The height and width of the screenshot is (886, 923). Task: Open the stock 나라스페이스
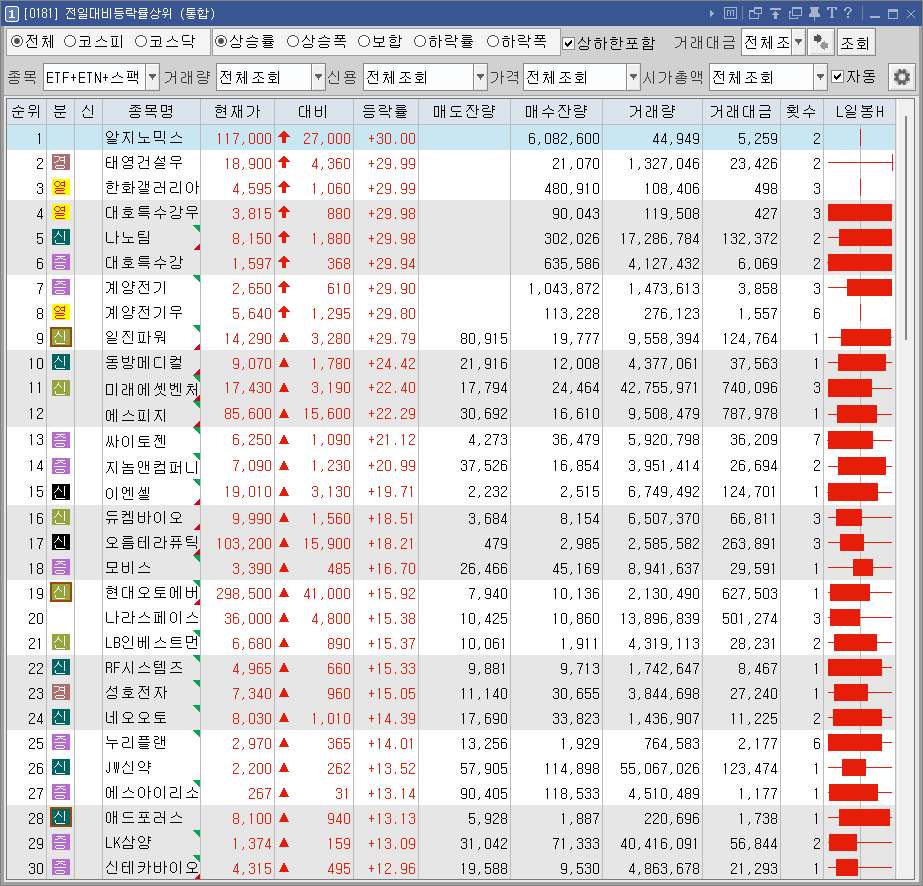[152, 618]
